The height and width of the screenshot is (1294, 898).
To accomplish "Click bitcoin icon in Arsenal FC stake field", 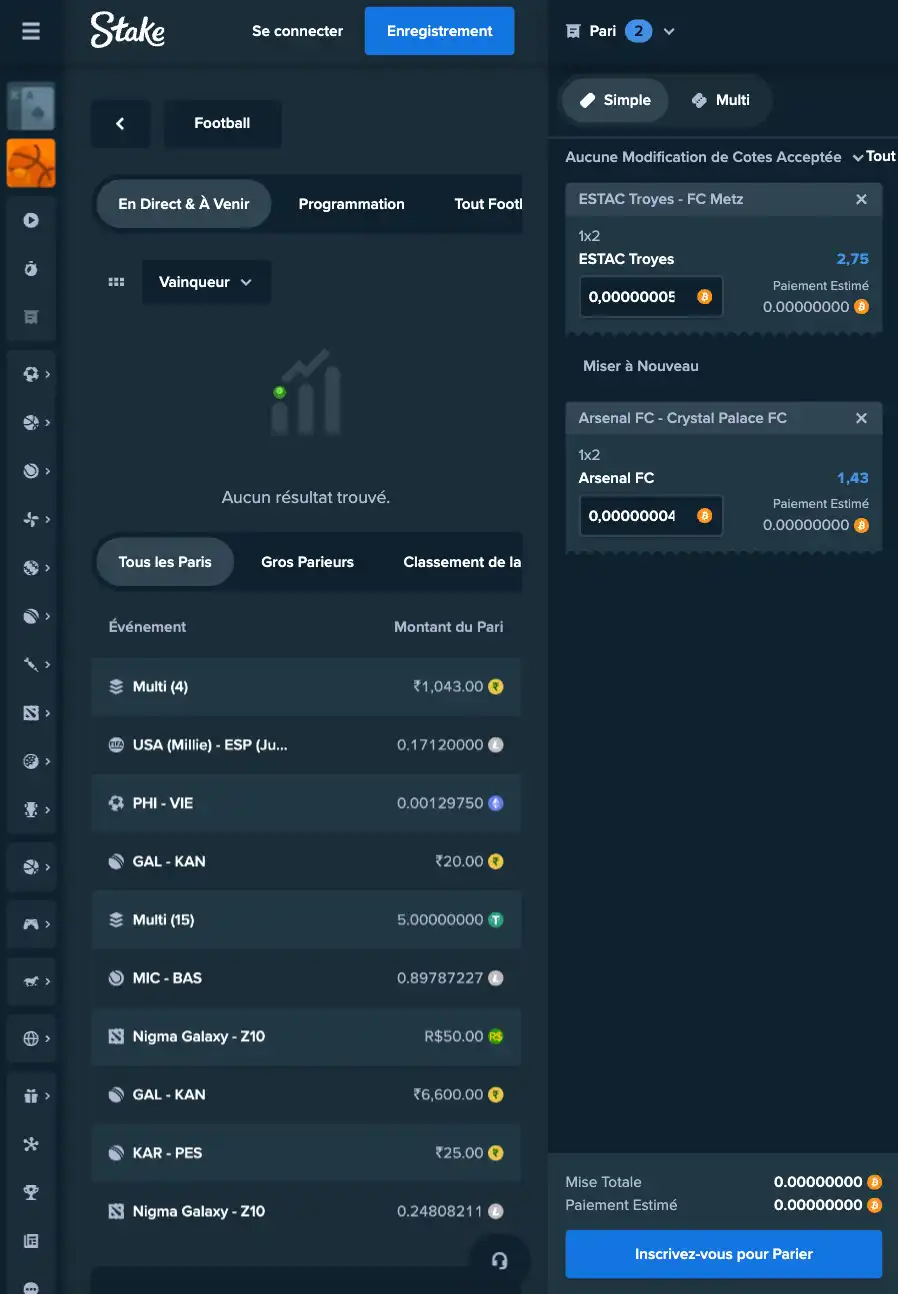I will [x=704, y=516].
